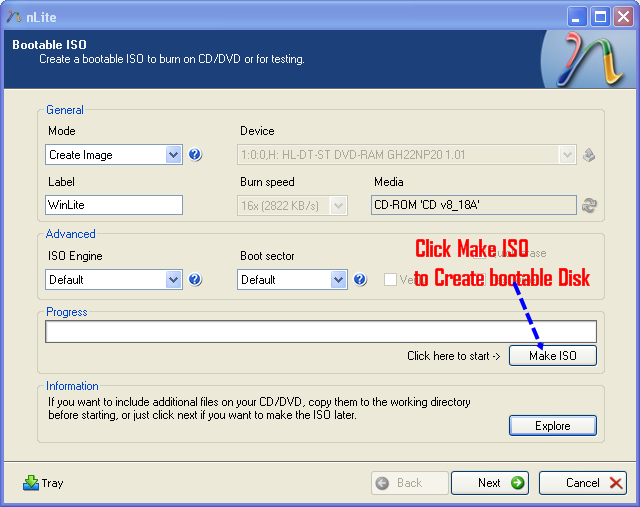Click the help icon beside Mode dropdown
This screenshot has height=507, width=640.
tap(195, 155)
